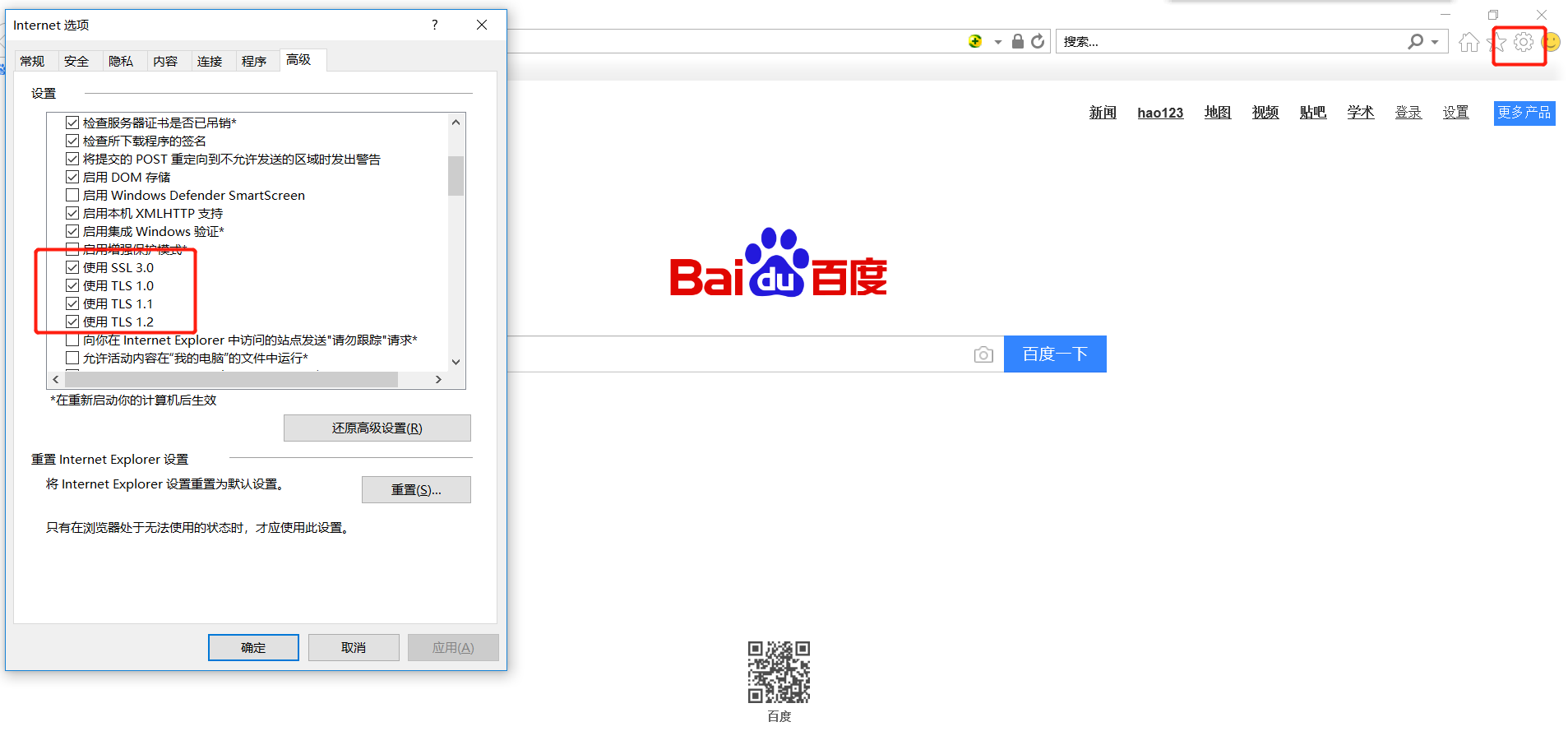The image size is (1568, 745).
Task: Uncheck 使用 TLS 1.2
Action: pyautogui.click(x=72, y=322)
